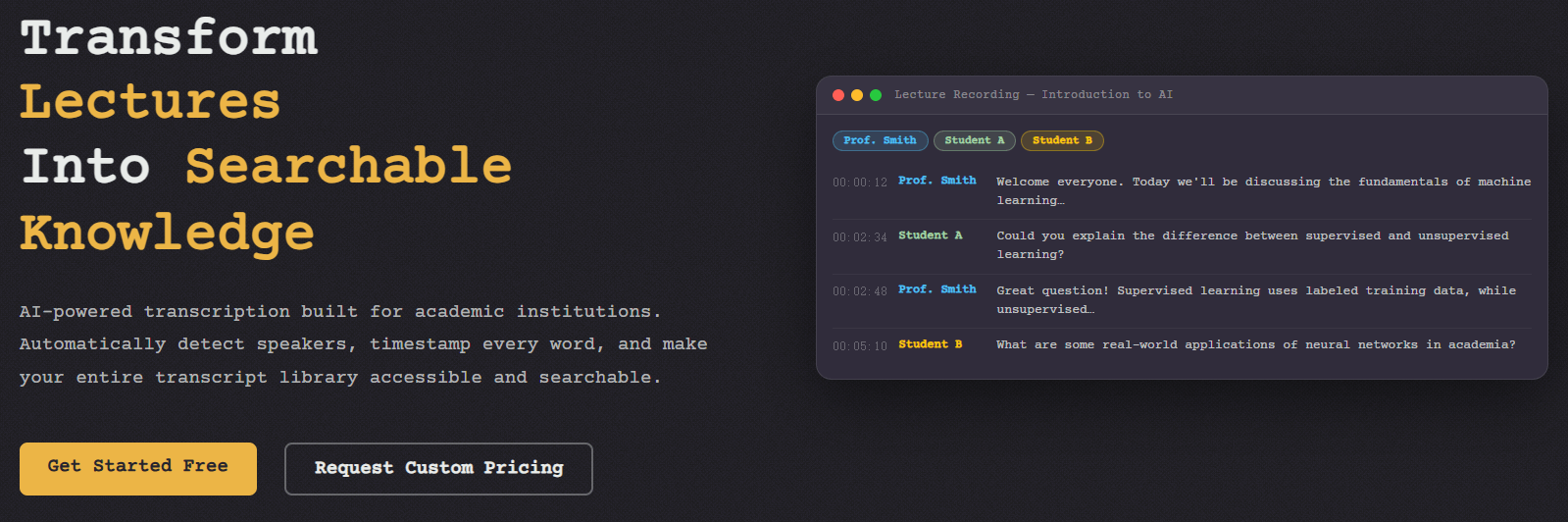Click the "Welcome everyone. Today we'll be discussing" transcript line
This screenshot has height=522, width=1568.
pos(1264,191)
